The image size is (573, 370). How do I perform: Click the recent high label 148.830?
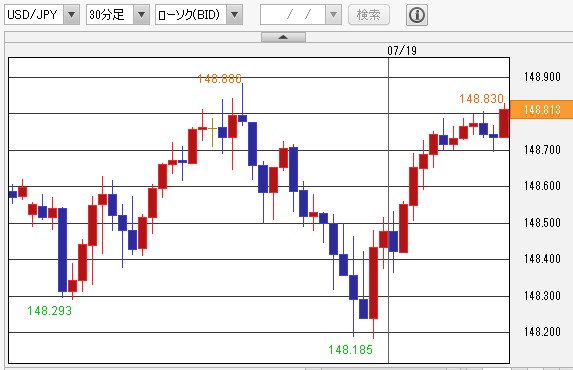pos(482,98)
